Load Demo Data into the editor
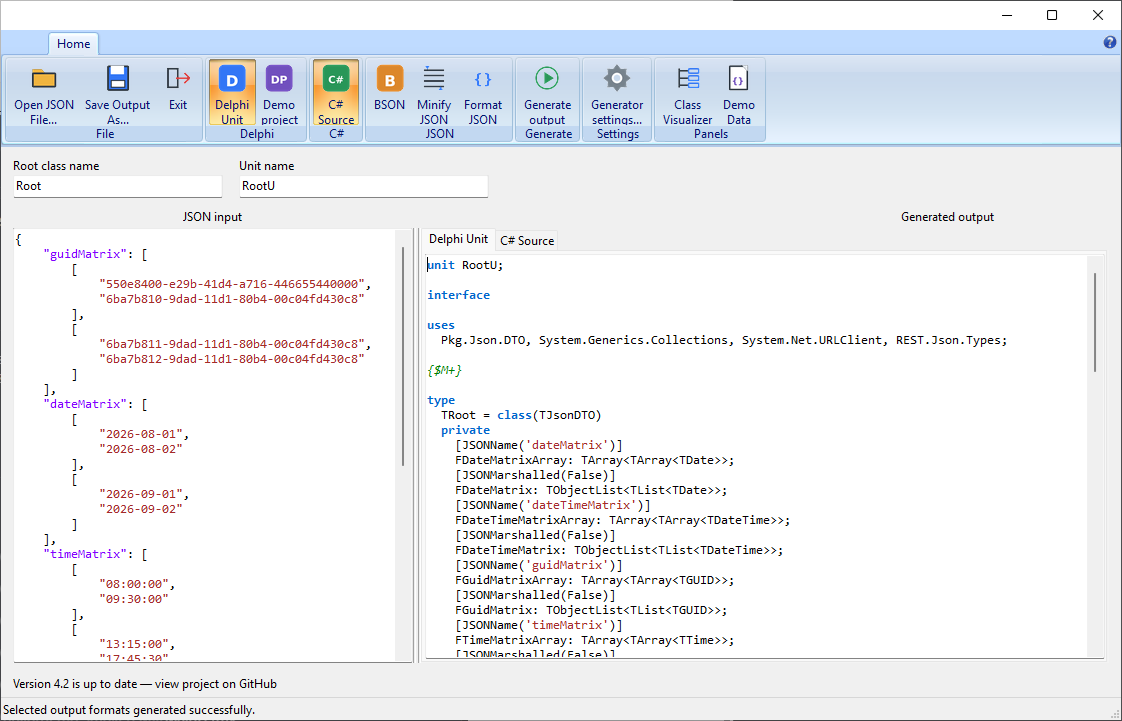1122x721 pixels. pos(738,94)
